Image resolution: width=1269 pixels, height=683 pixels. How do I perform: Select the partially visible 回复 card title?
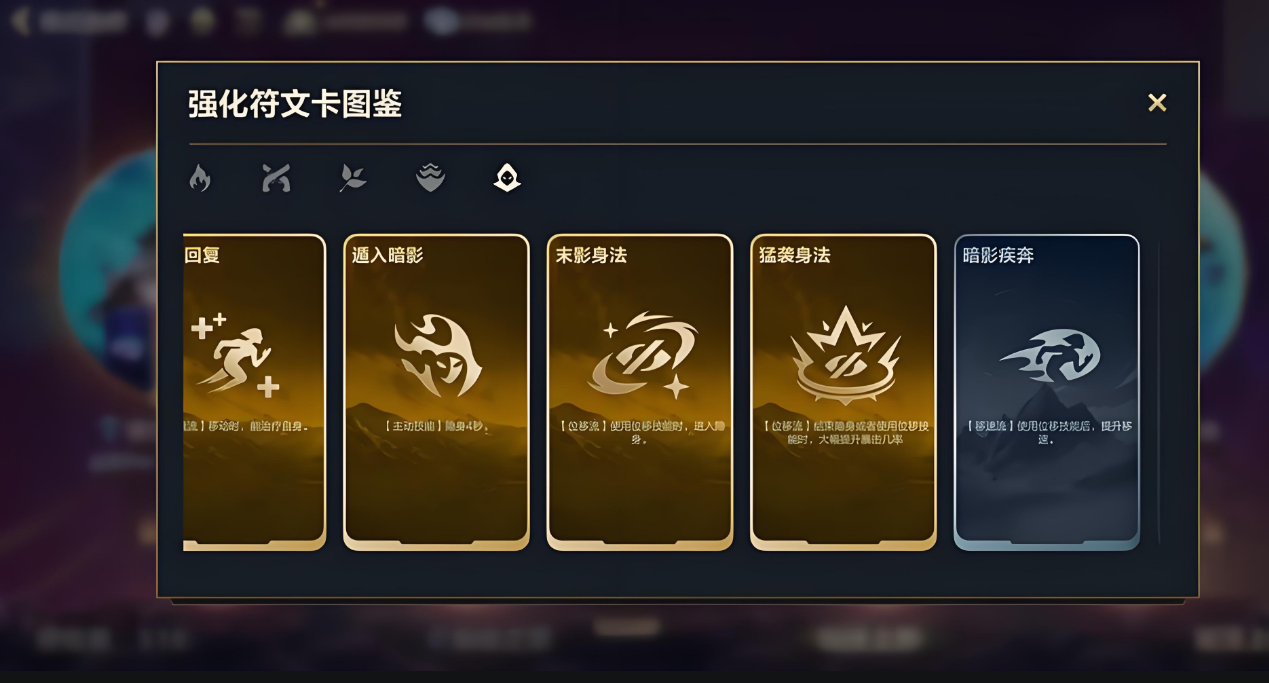pos(202,255)
